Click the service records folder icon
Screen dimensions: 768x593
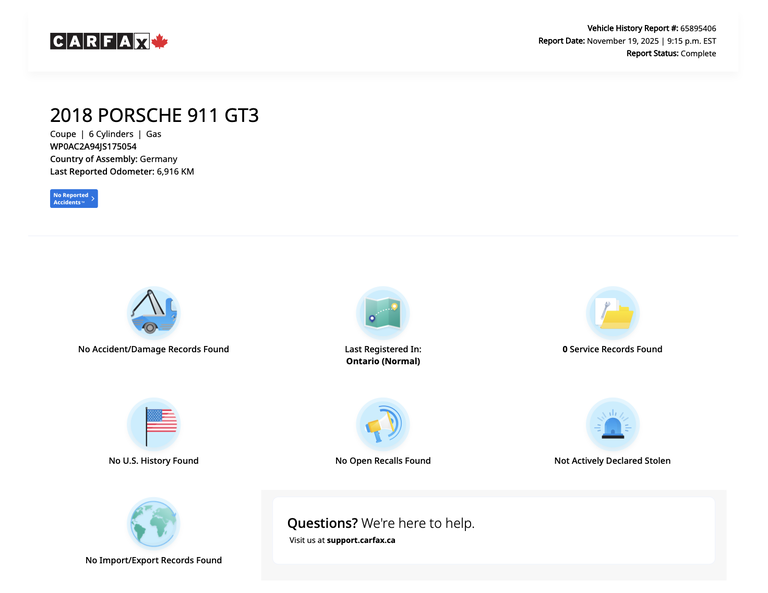pyautogui.click(x=612, y=313)
